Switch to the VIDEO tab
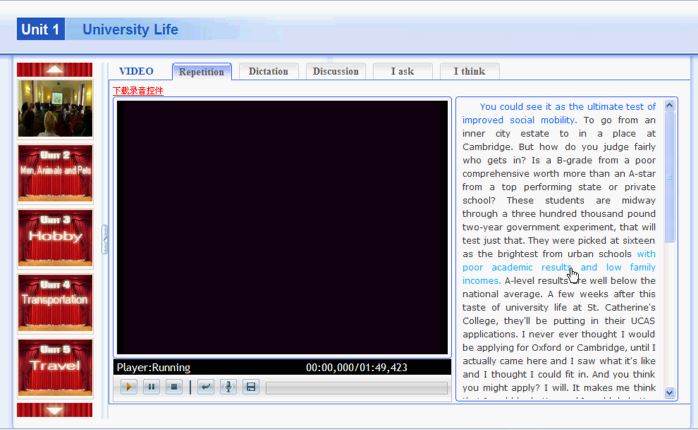The image size is (698, 430). click(136, 71)
